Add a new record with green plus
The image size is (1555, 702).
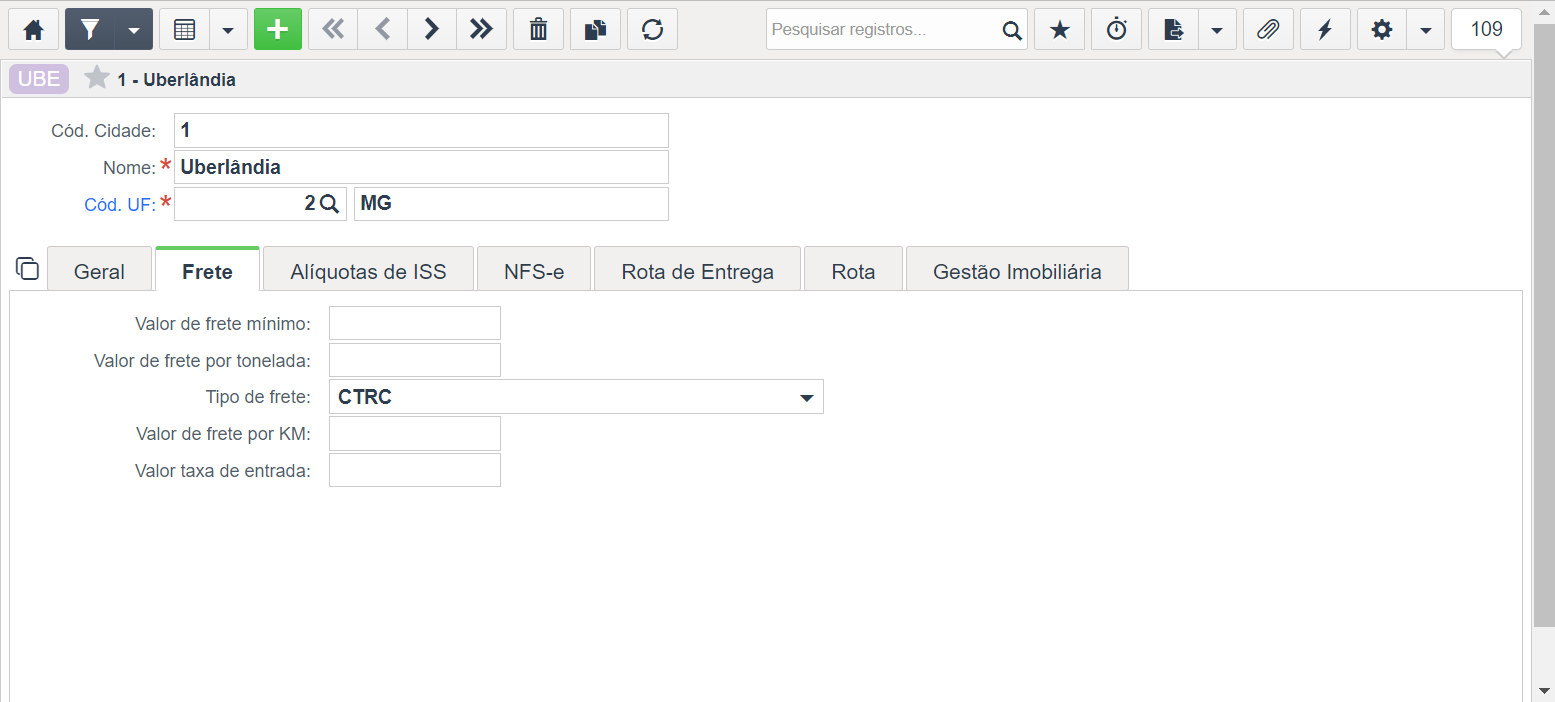click(278, 30)
